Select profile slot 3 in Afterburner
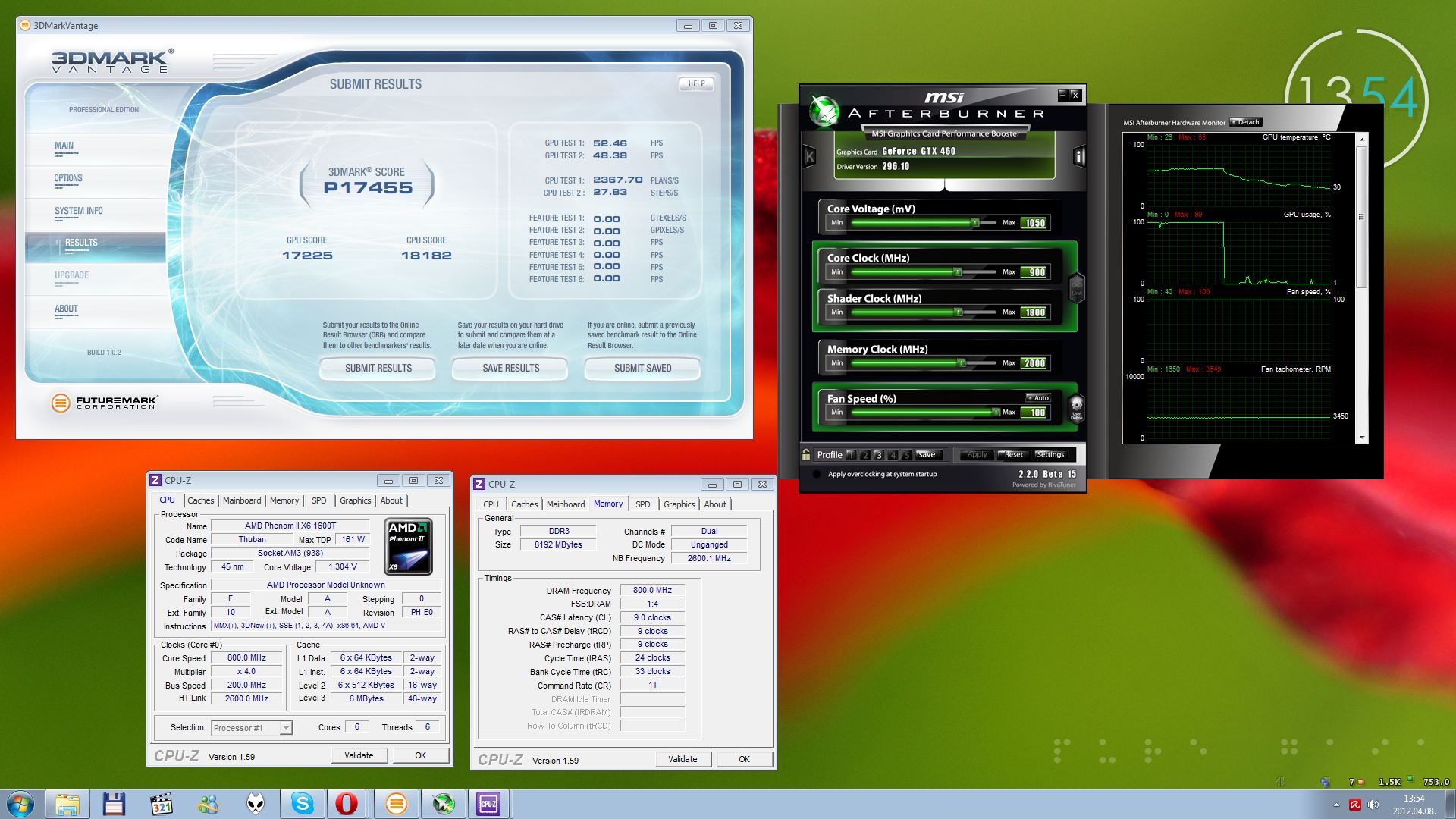This screenshot has height=819, width=1456. 878,455
